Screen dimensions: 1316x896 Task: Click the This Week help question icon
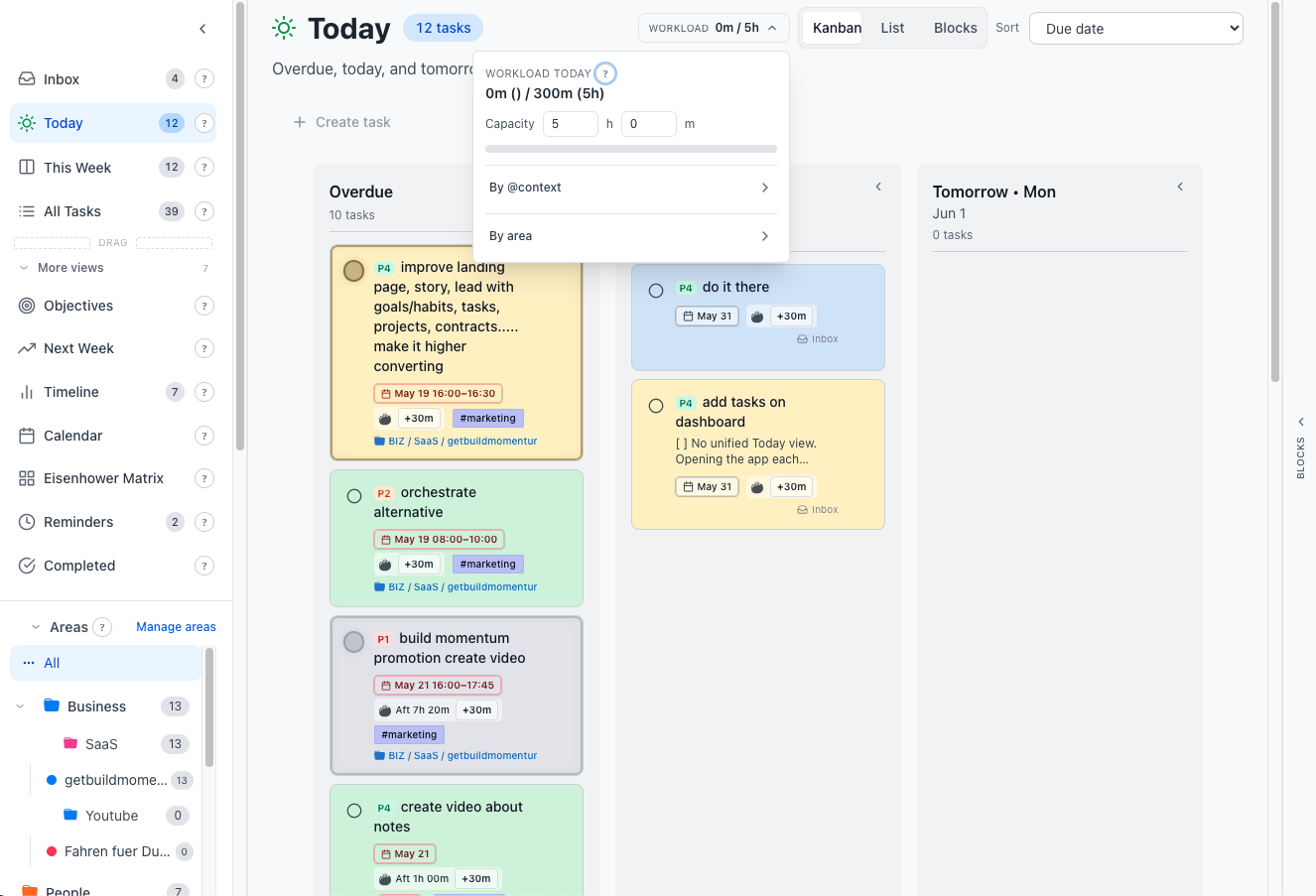coord(204,168)
